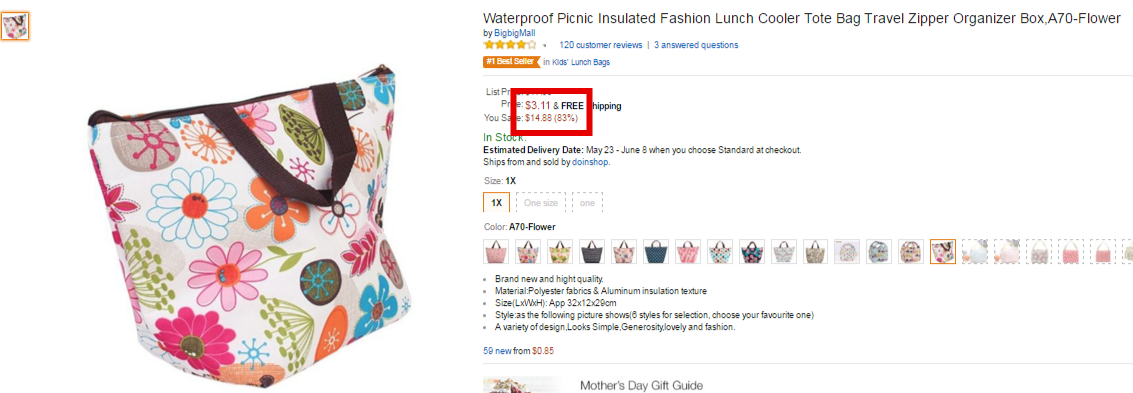Open the 59 new offers link
This screenshot has width=1133, height=393.
pyautogui.click(x=519, y=351)
